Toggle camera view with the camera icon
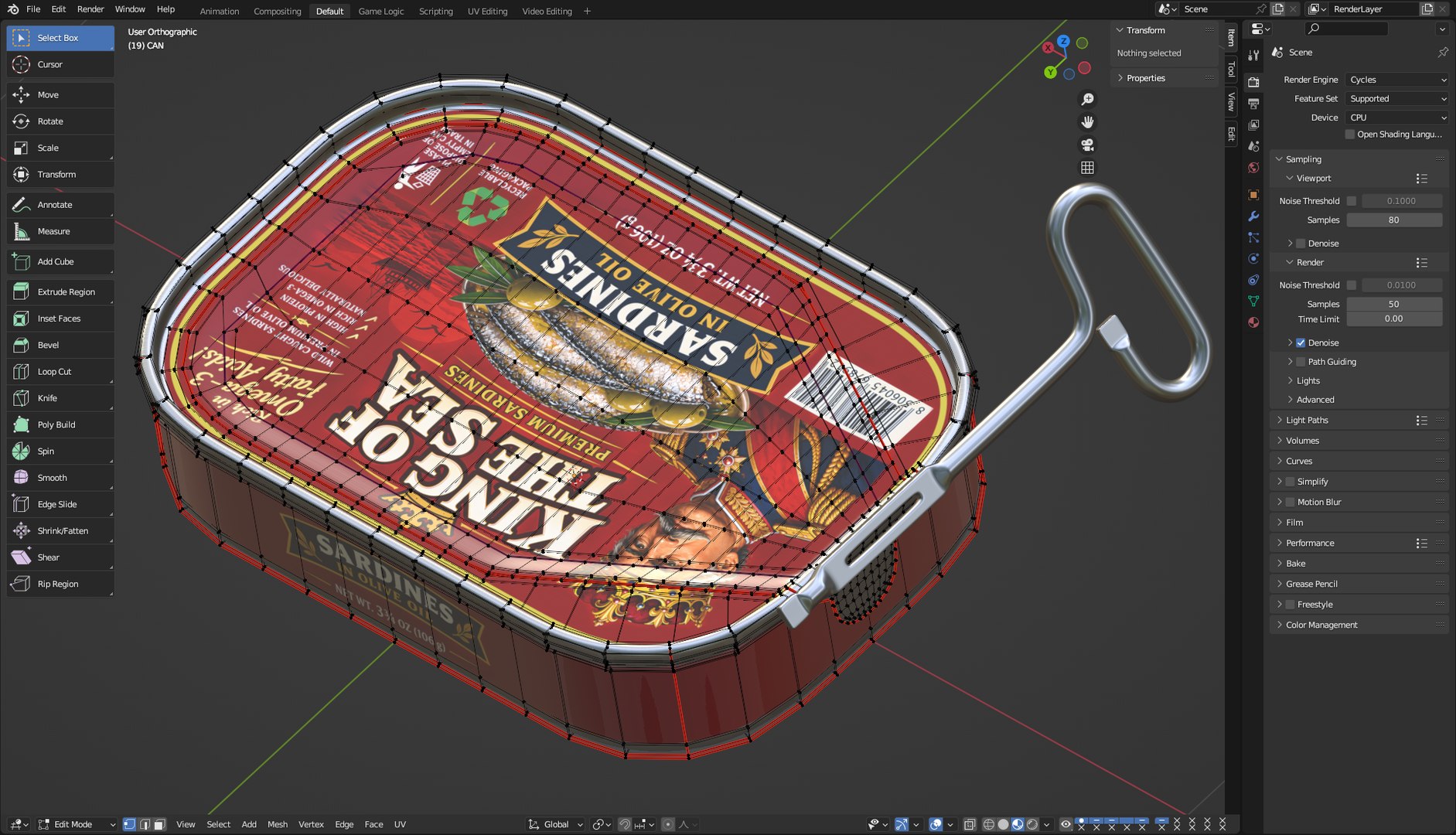The height and width of the screenshot is (835, 1456). (x=1087, y=145)
